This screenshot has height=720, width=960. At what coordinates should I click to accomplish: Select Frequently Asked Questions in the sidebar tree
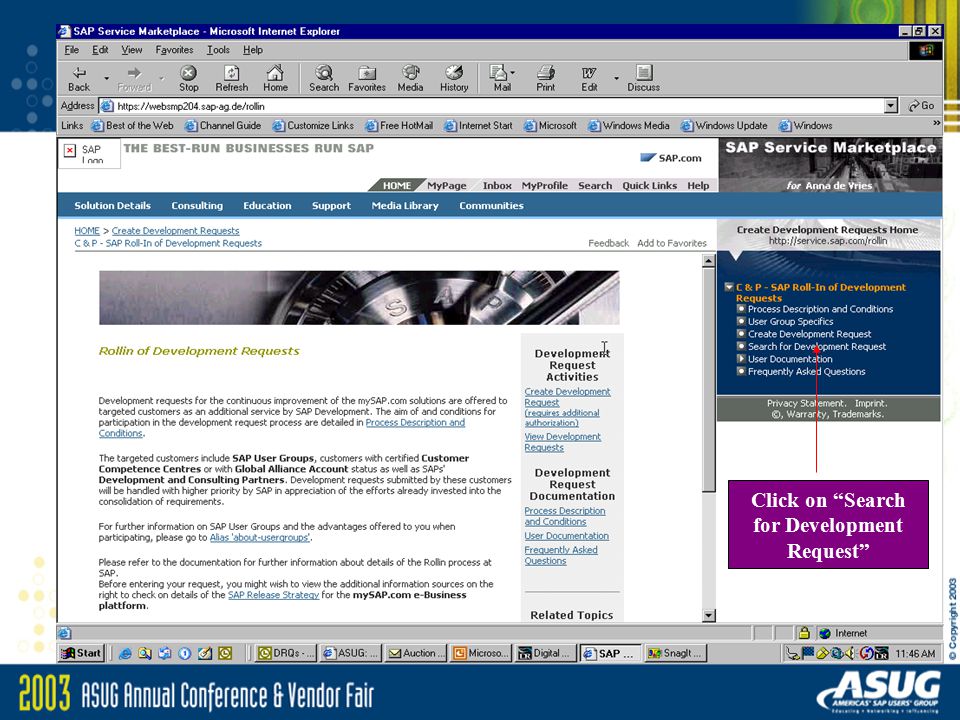[806, 372]
